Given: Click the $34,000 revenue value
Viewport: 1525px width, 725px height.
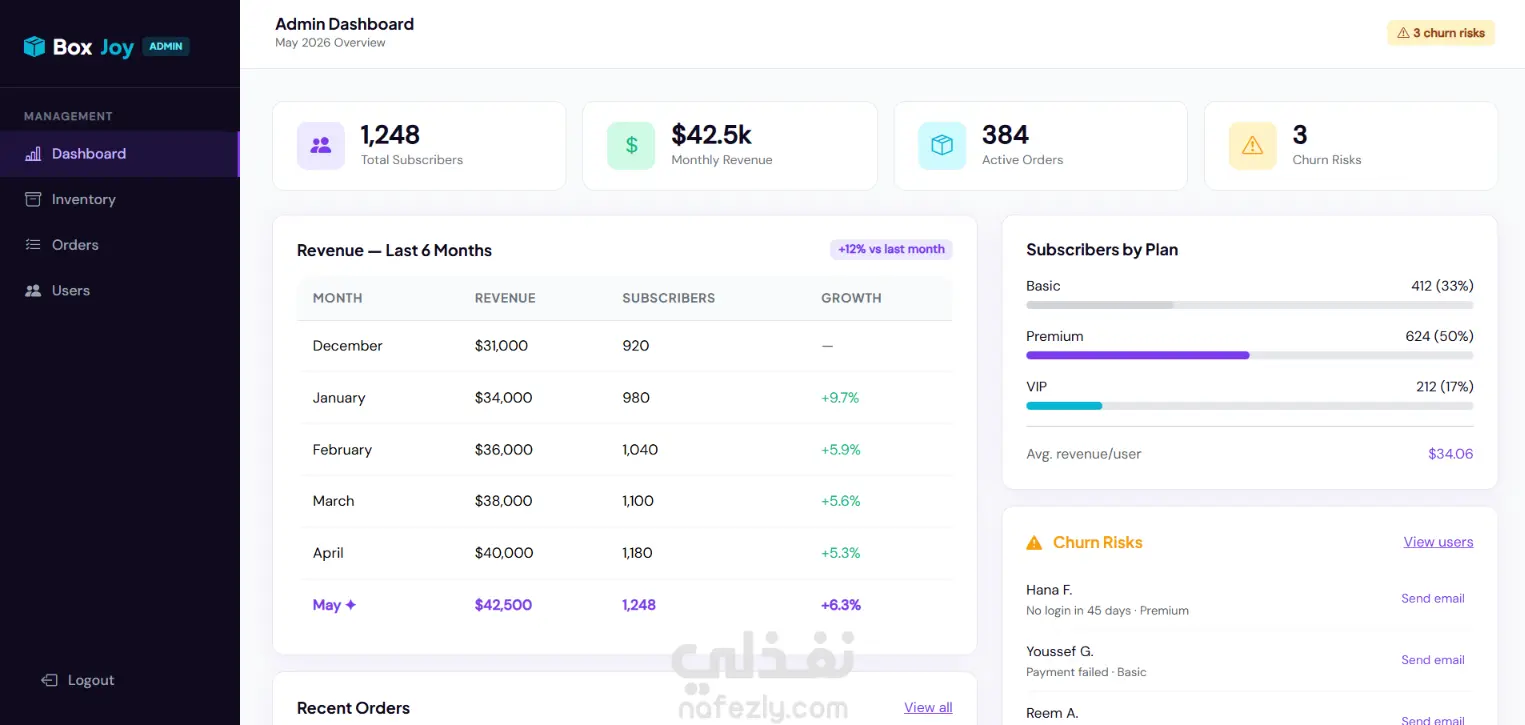Looking at the screenshot, I should coord(503,398).
